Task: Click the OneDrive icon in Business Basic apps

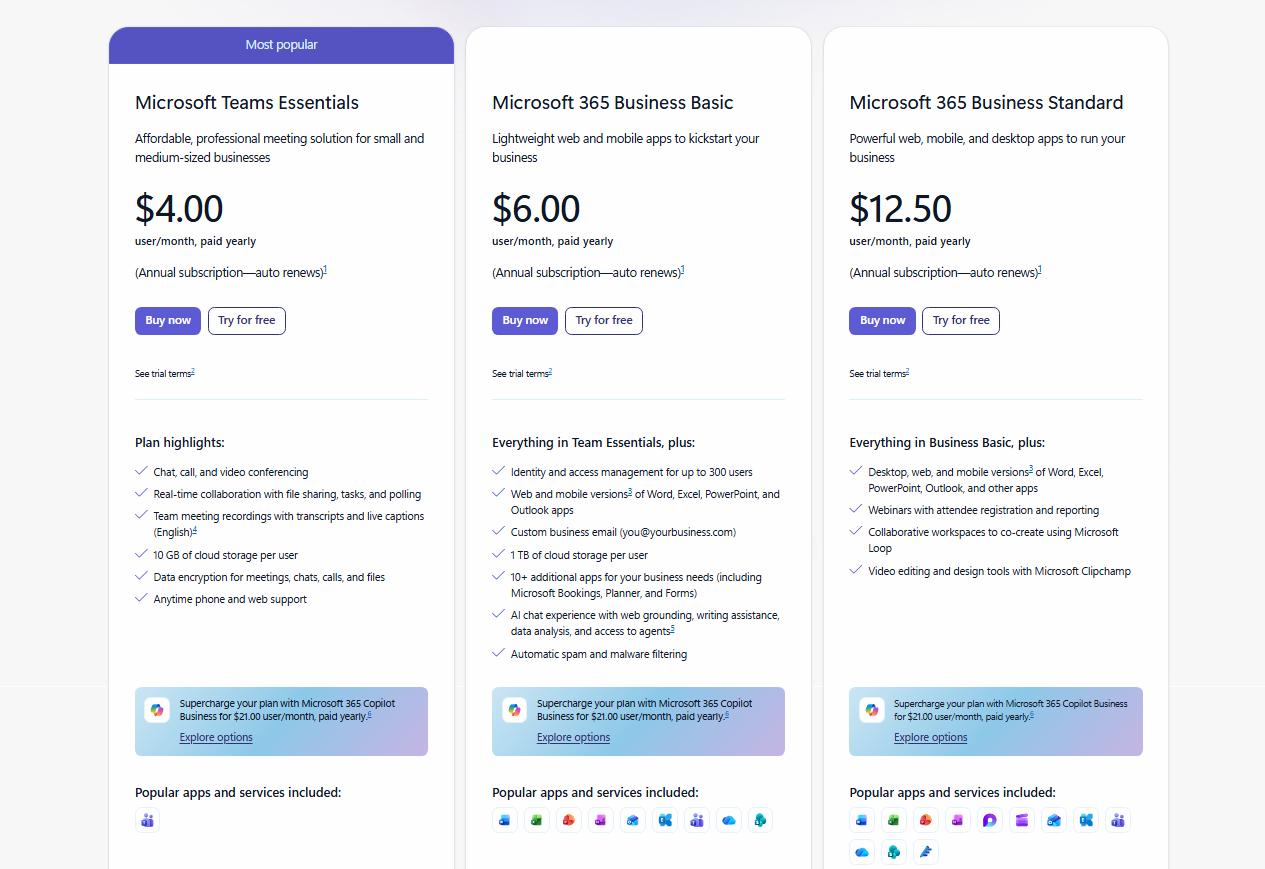Action: (729, 821)
